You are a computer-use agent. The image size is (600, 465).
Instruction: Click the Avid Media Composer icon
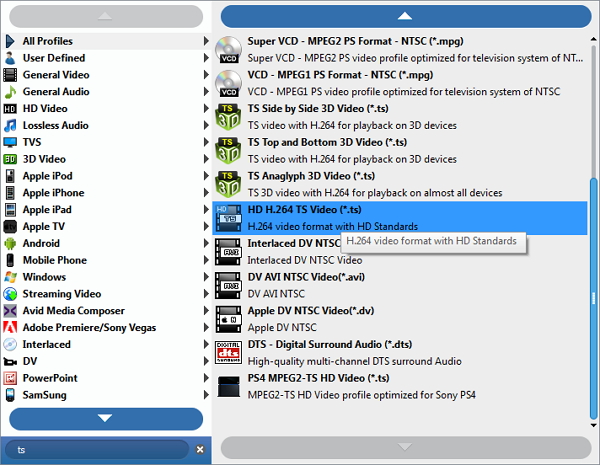pyautogui.click(x=10, y=311)
